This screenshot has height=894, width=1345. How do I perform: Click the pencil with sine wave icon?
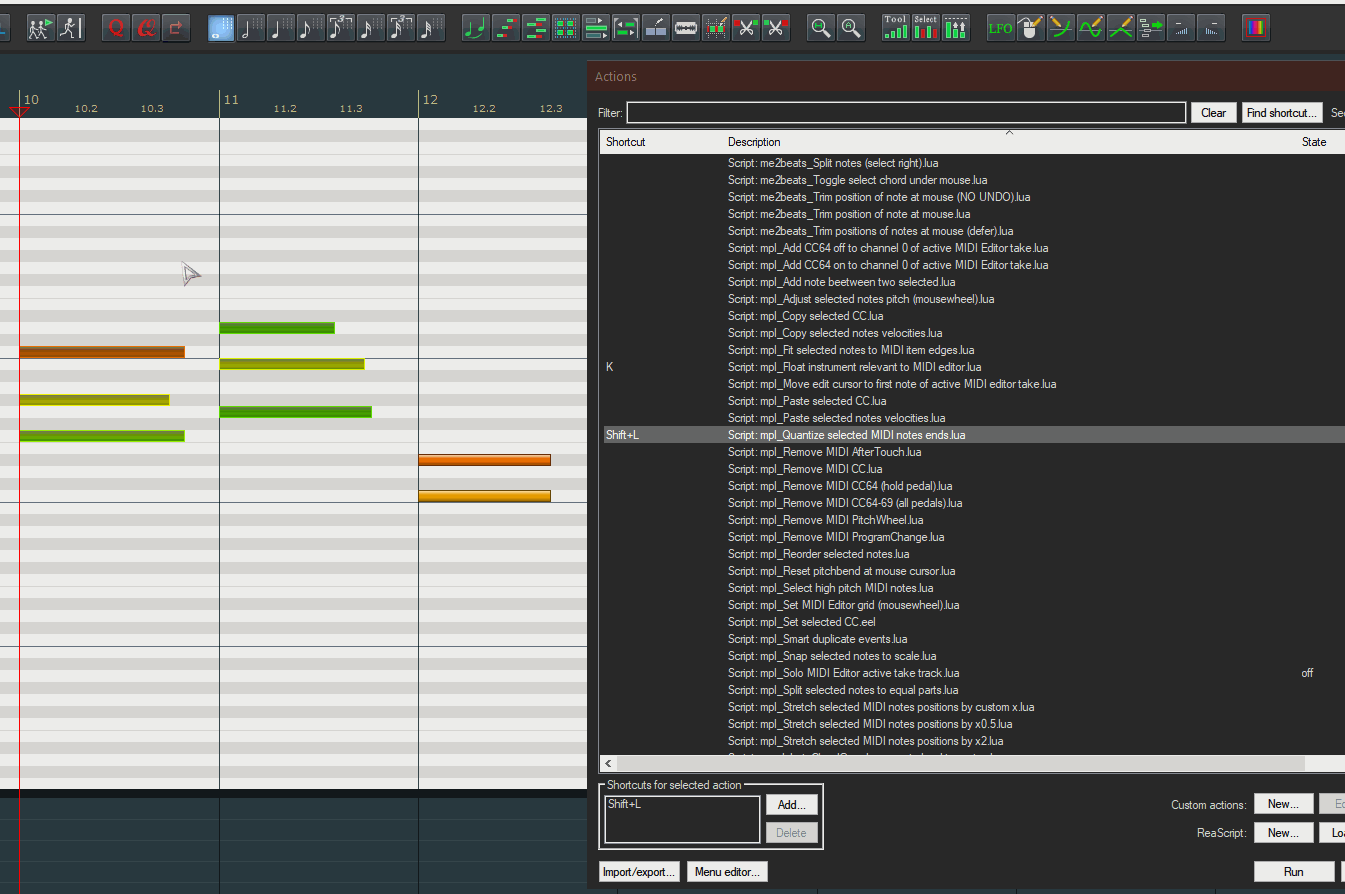1090,28
